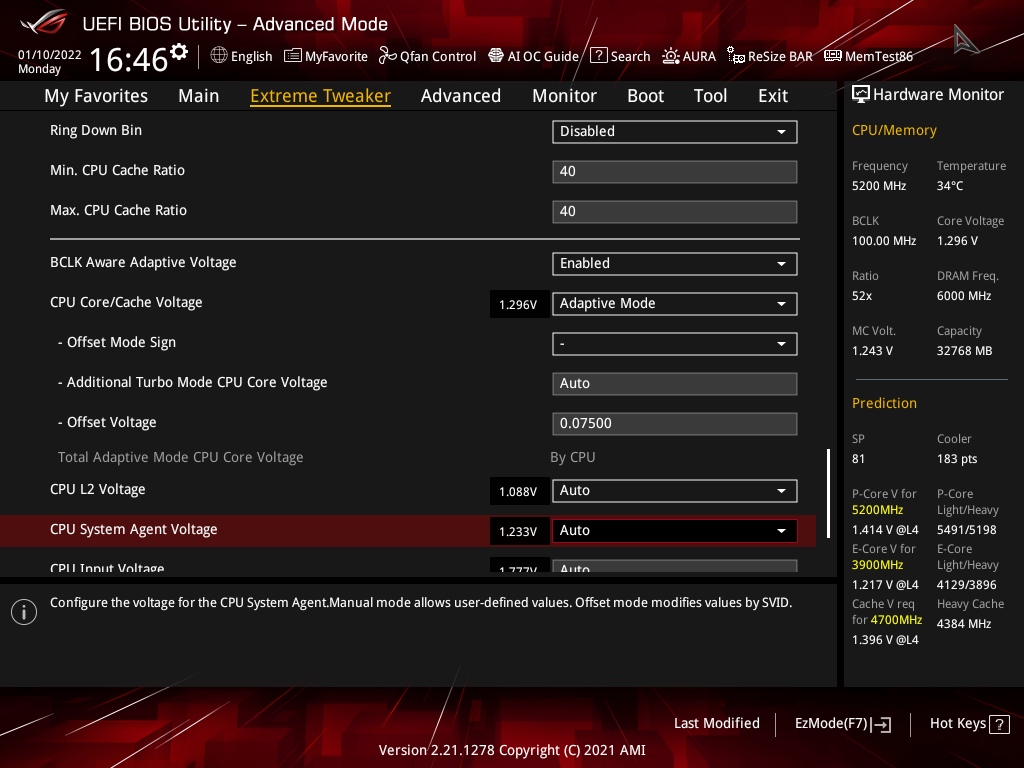Click the Qfan Control fan icon
This screenshot has width=1024, height=768.
coord(387,56)
